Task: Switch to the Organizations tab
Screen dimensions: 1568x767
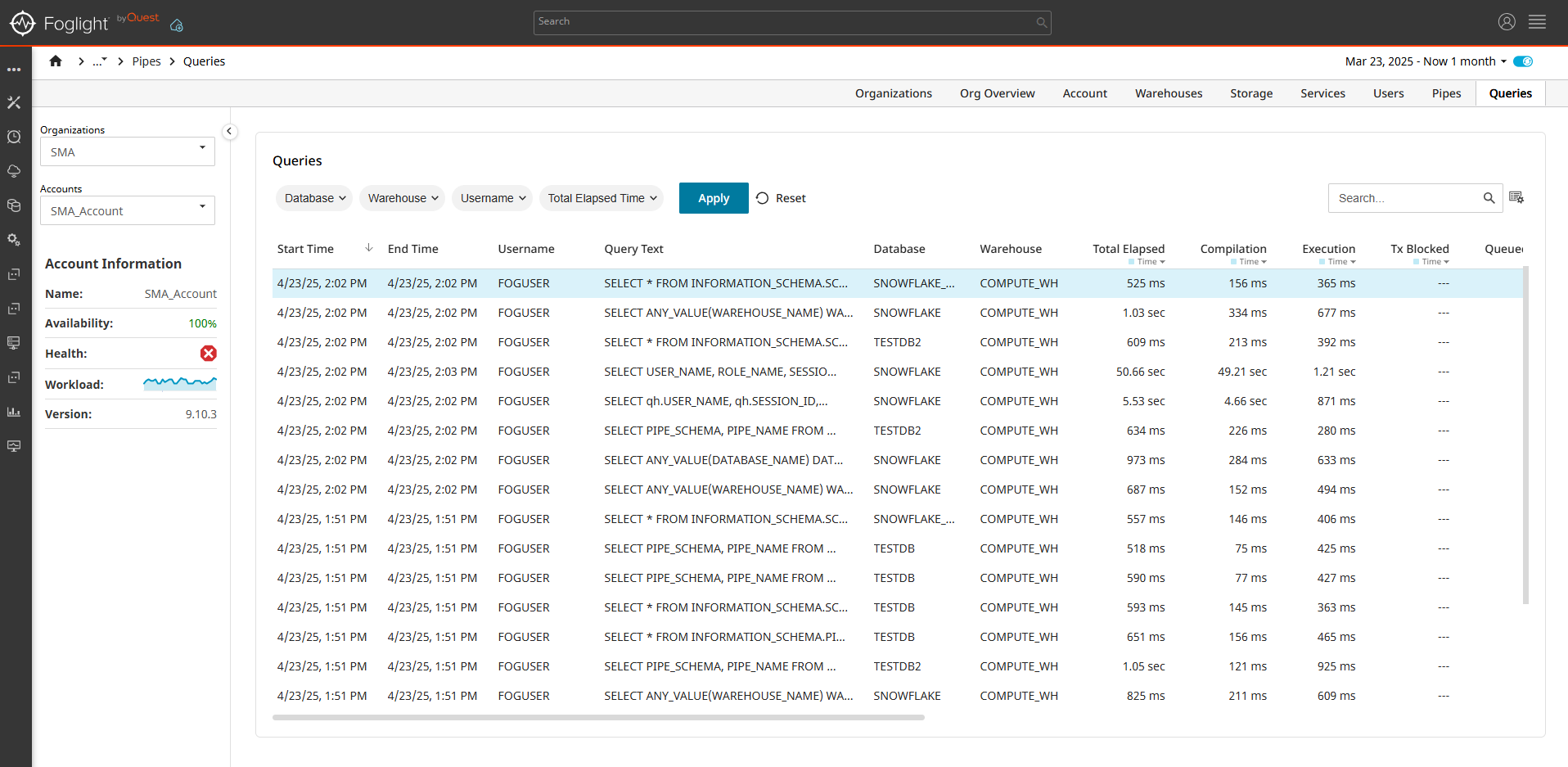Action: (x=894, y=93)
